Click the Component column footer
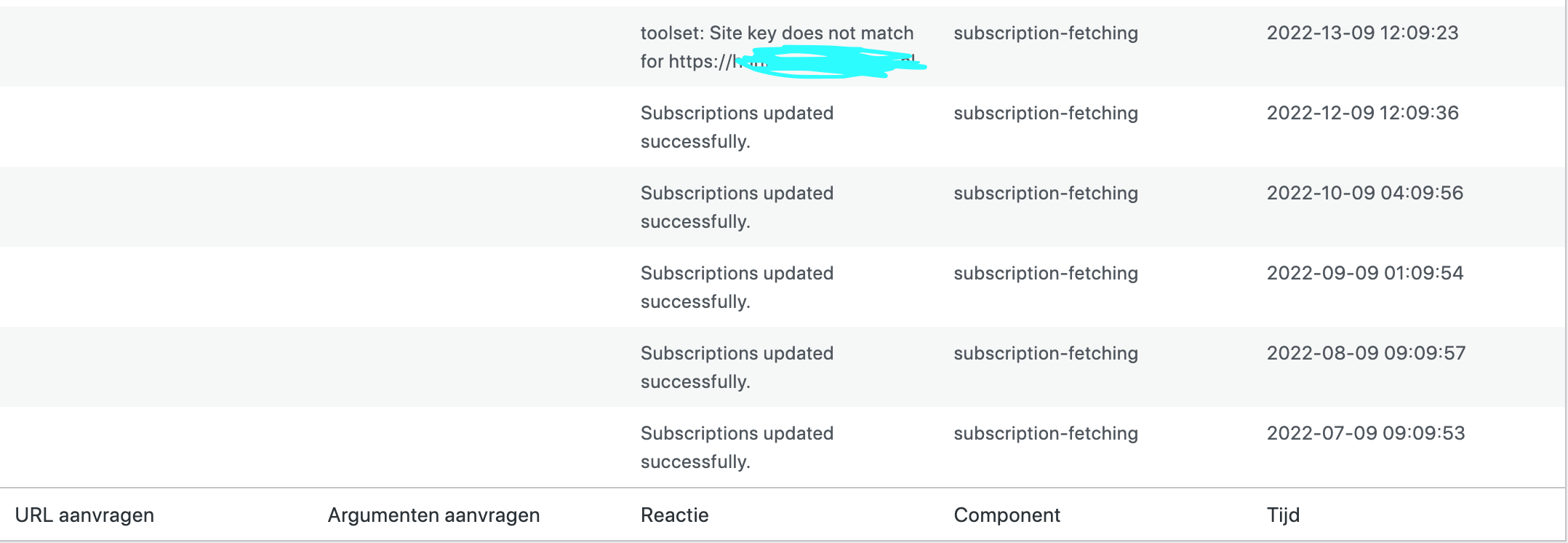Screen dimensions: 1568x543 point(1007,515)
